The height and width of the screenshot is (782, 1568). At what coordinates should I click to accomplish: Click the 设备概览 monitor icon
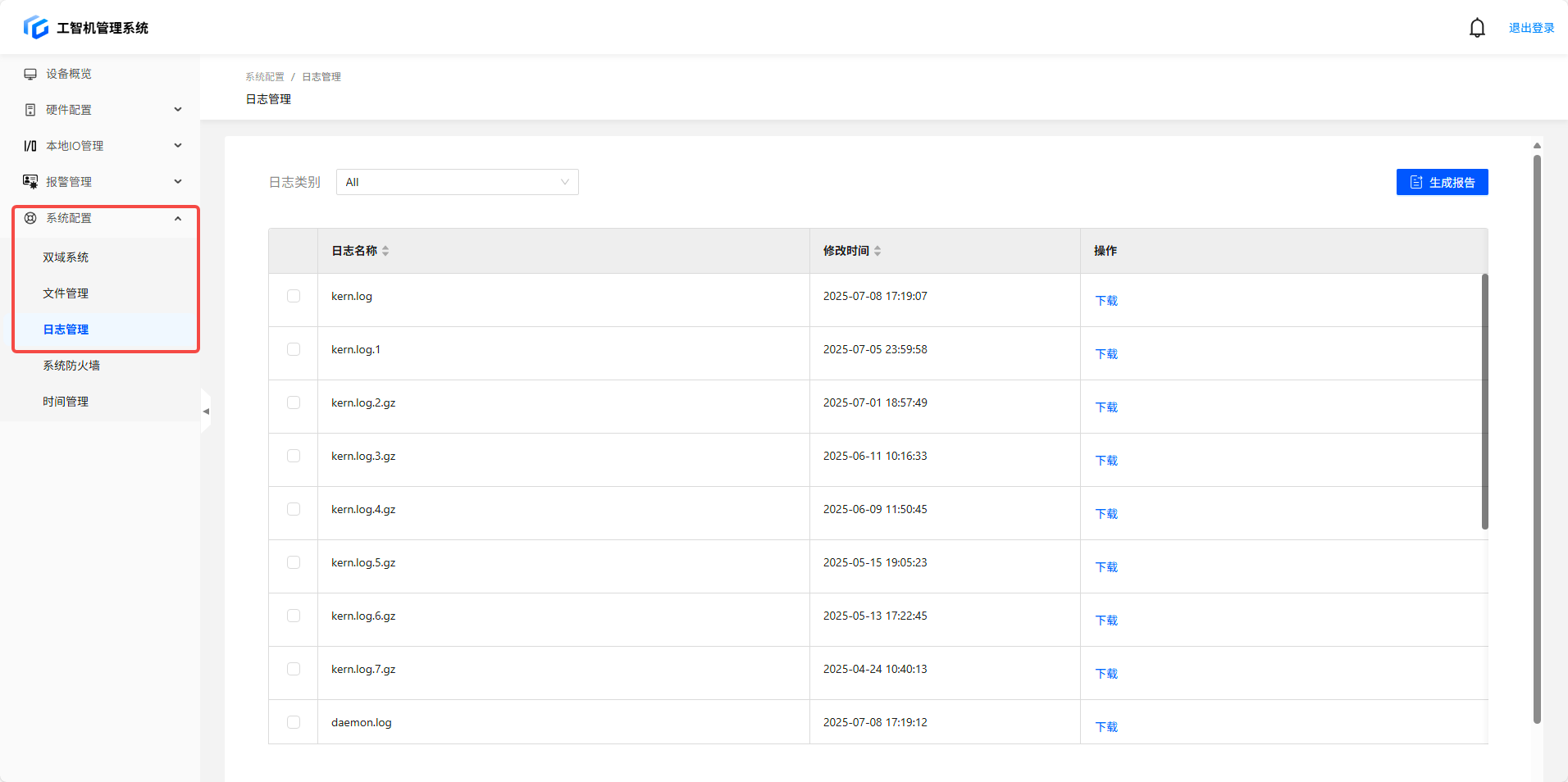pyautogui.click(x=30, y=74)
